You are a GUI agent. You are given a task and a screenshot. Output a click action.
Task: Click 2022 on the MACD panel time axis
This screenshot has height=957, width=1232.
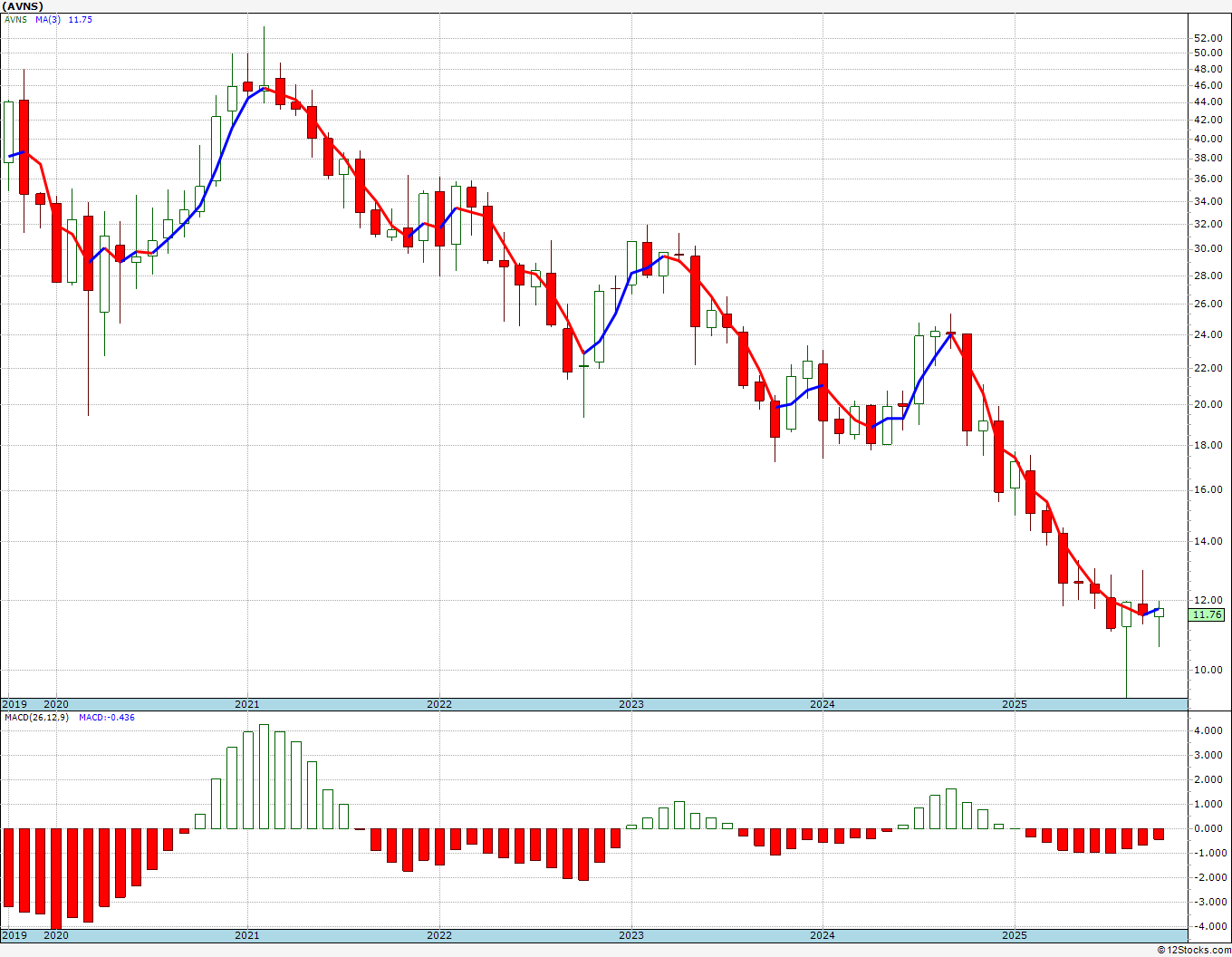click(439, 935)
